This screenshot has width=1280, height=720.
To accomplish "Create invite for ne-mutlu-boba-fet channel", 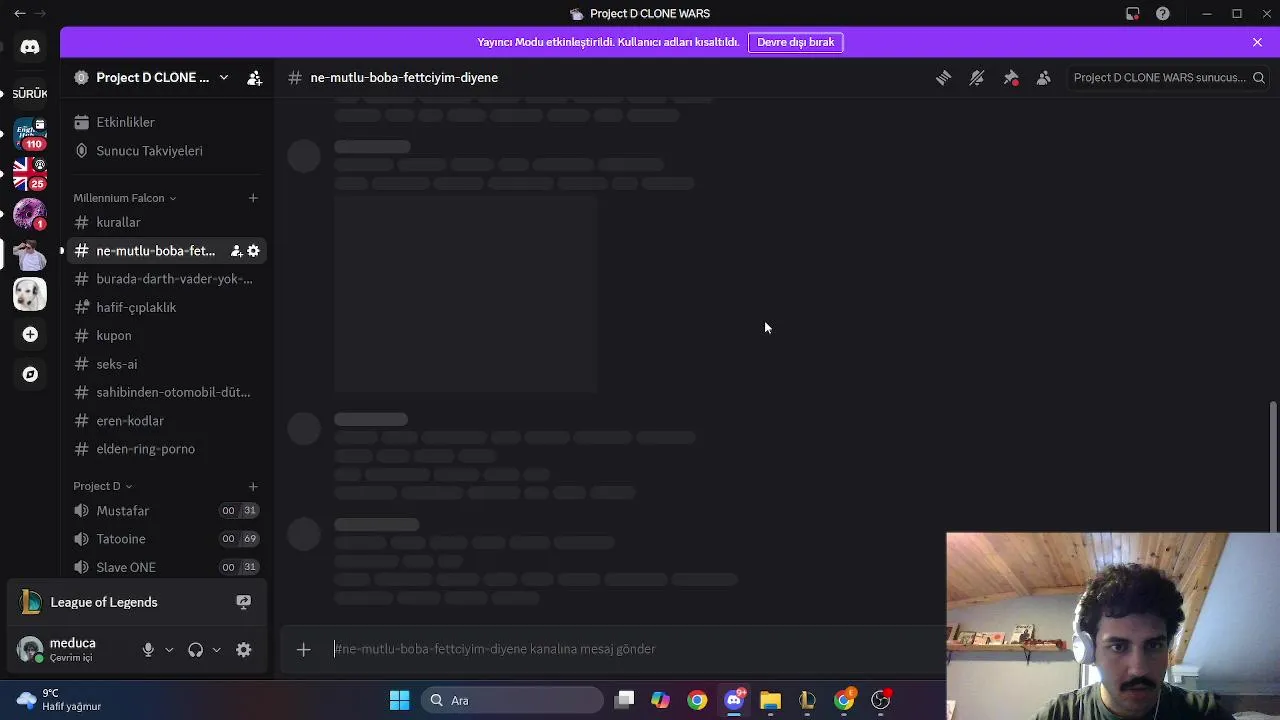I will (x=236, y=251).
